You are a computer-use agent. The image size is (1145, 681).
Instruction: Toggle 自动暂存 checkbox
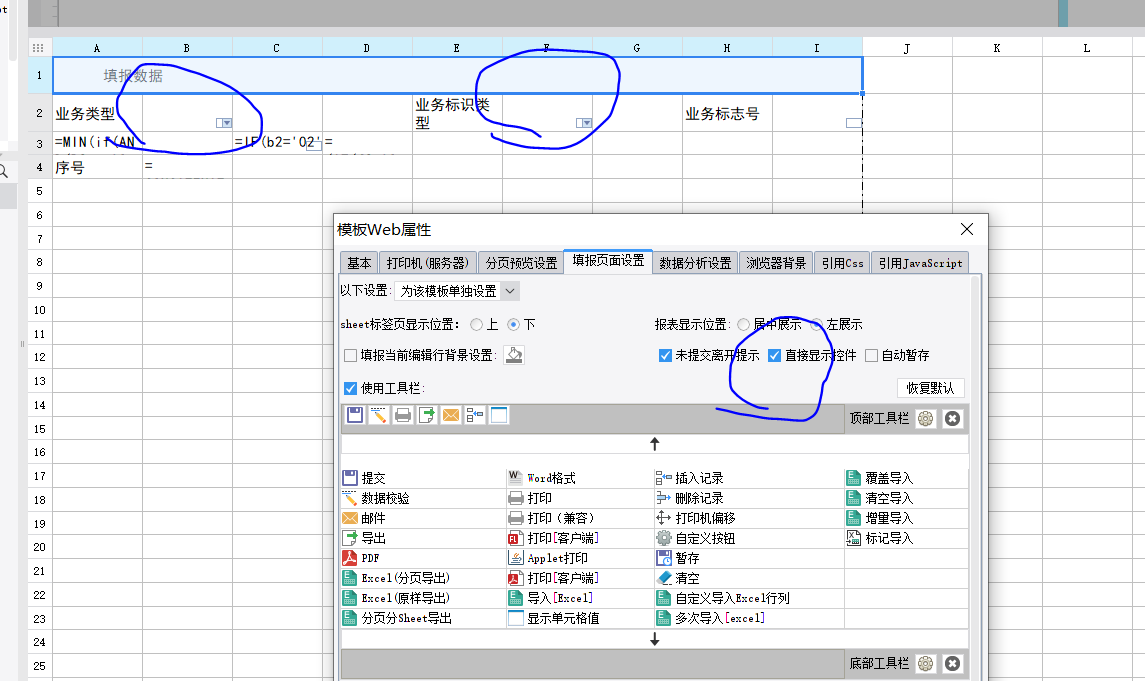(871, 355)
